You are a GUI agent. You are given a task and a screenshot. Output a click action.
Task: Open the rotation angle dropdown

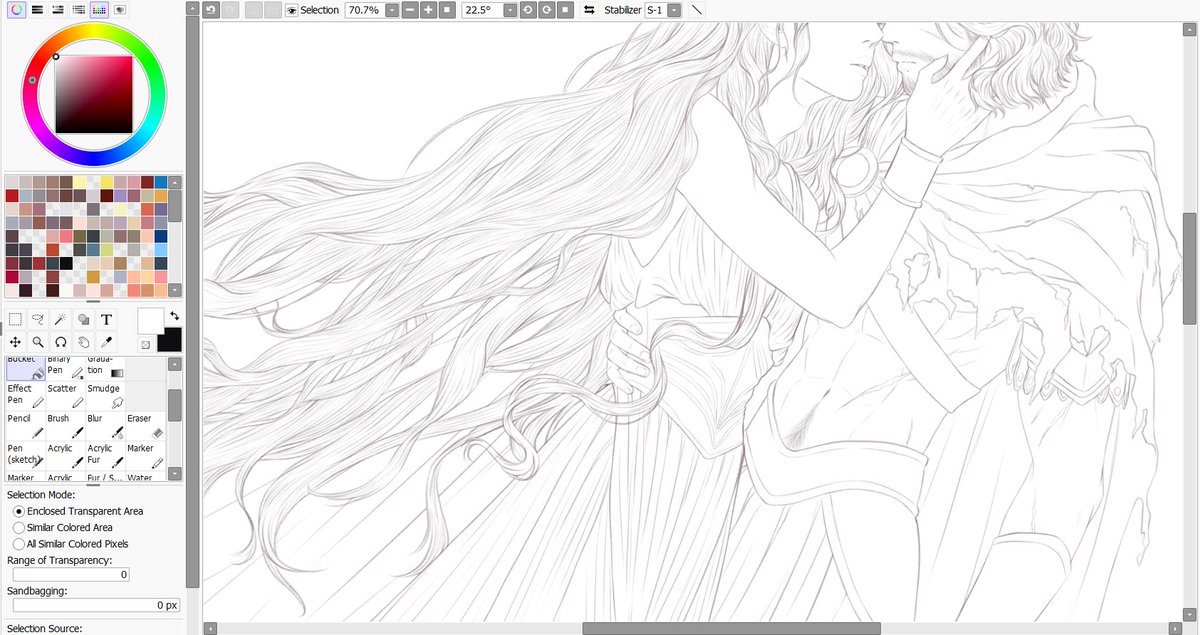[510, 10]
